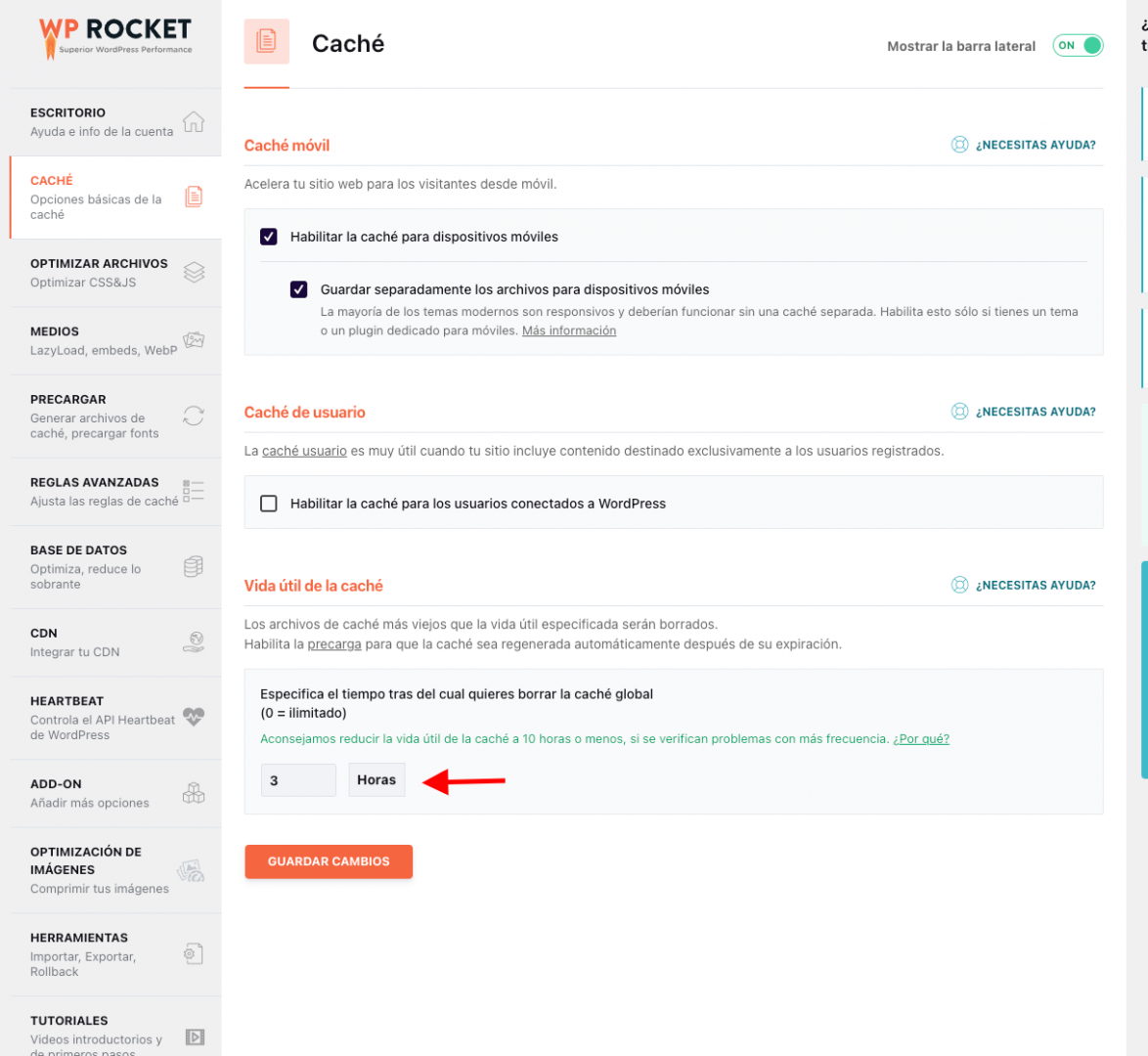Click the cache lifespan number field
This screenshot has height=1056, width=1148.
point(298,780)
